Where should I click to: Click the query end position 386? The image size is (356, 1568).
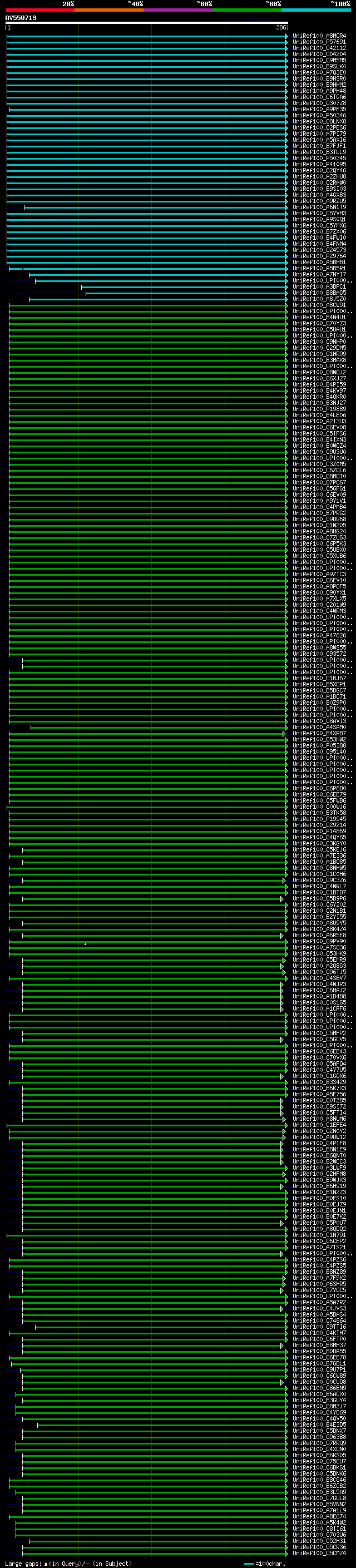click(x=280, y=27)
